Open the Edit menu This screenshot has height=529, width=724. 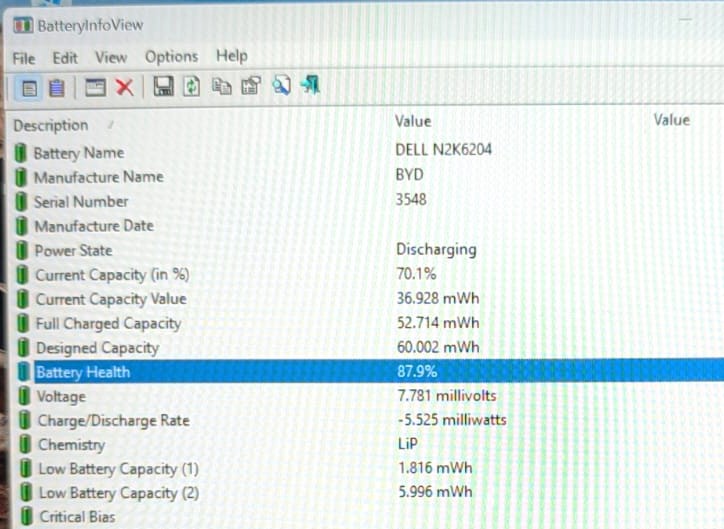[65, 58]
